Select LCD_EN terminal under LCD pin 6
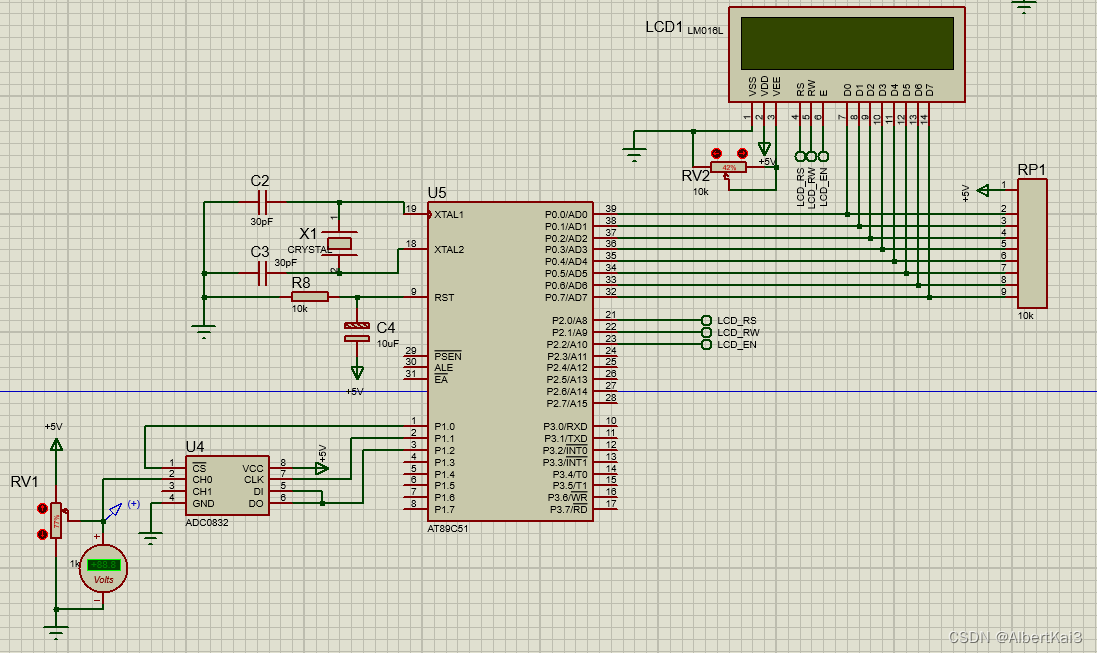The image size is (1097, 653). point(823,156)
